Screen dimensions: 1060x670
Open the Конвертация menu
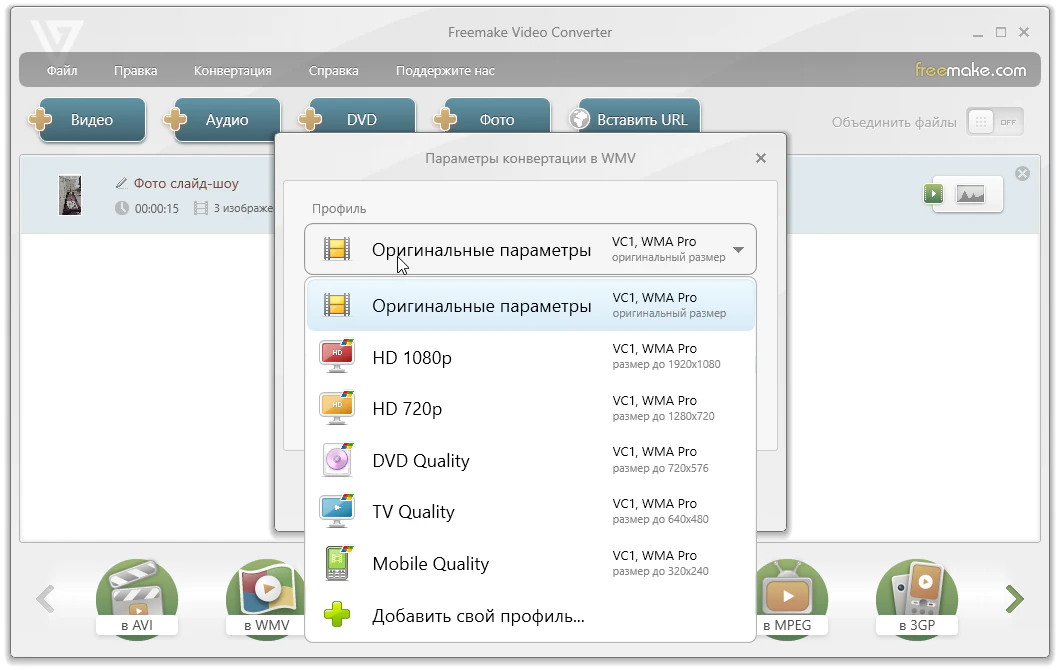click(233, 70)
